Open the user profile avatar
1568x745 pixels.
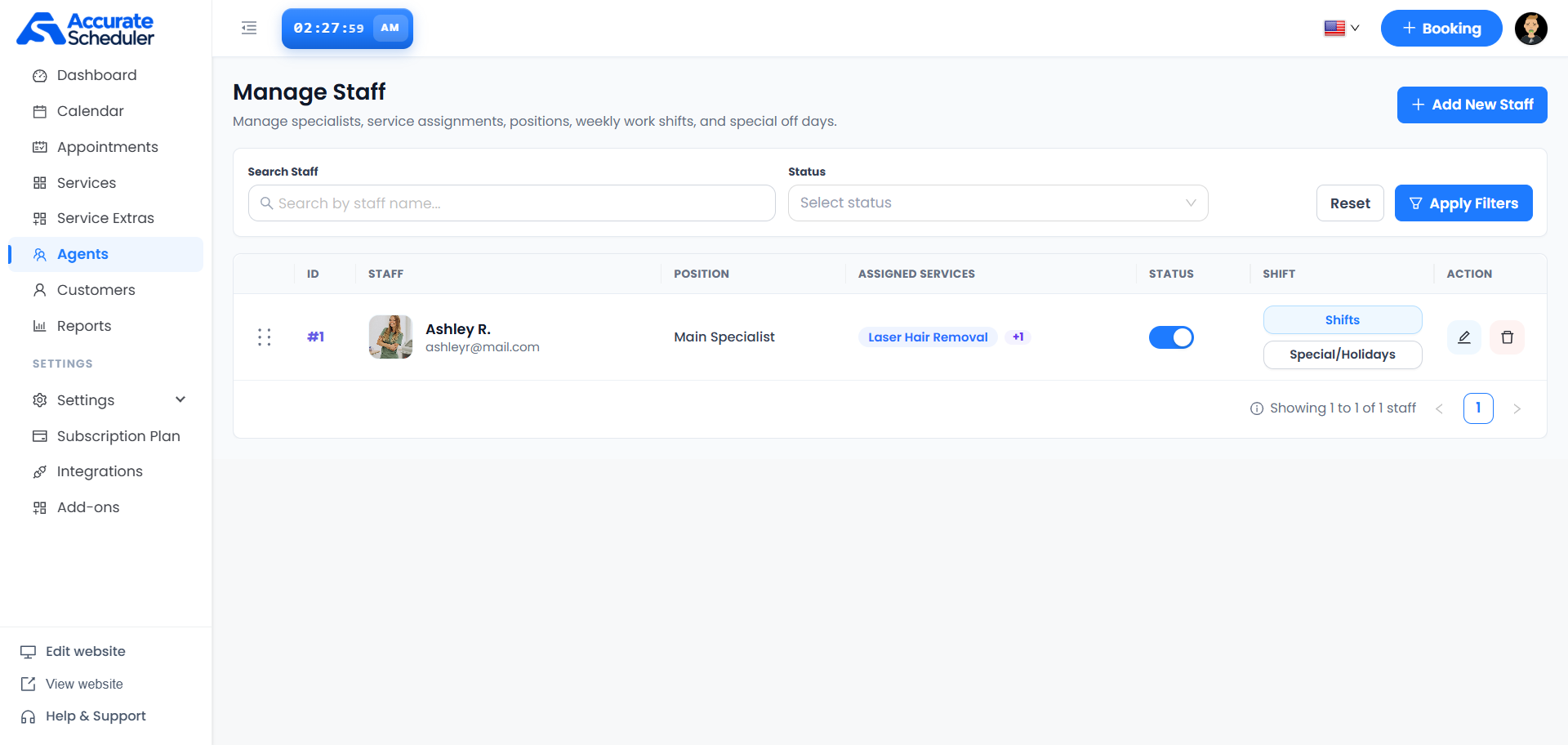[1531, 29]
